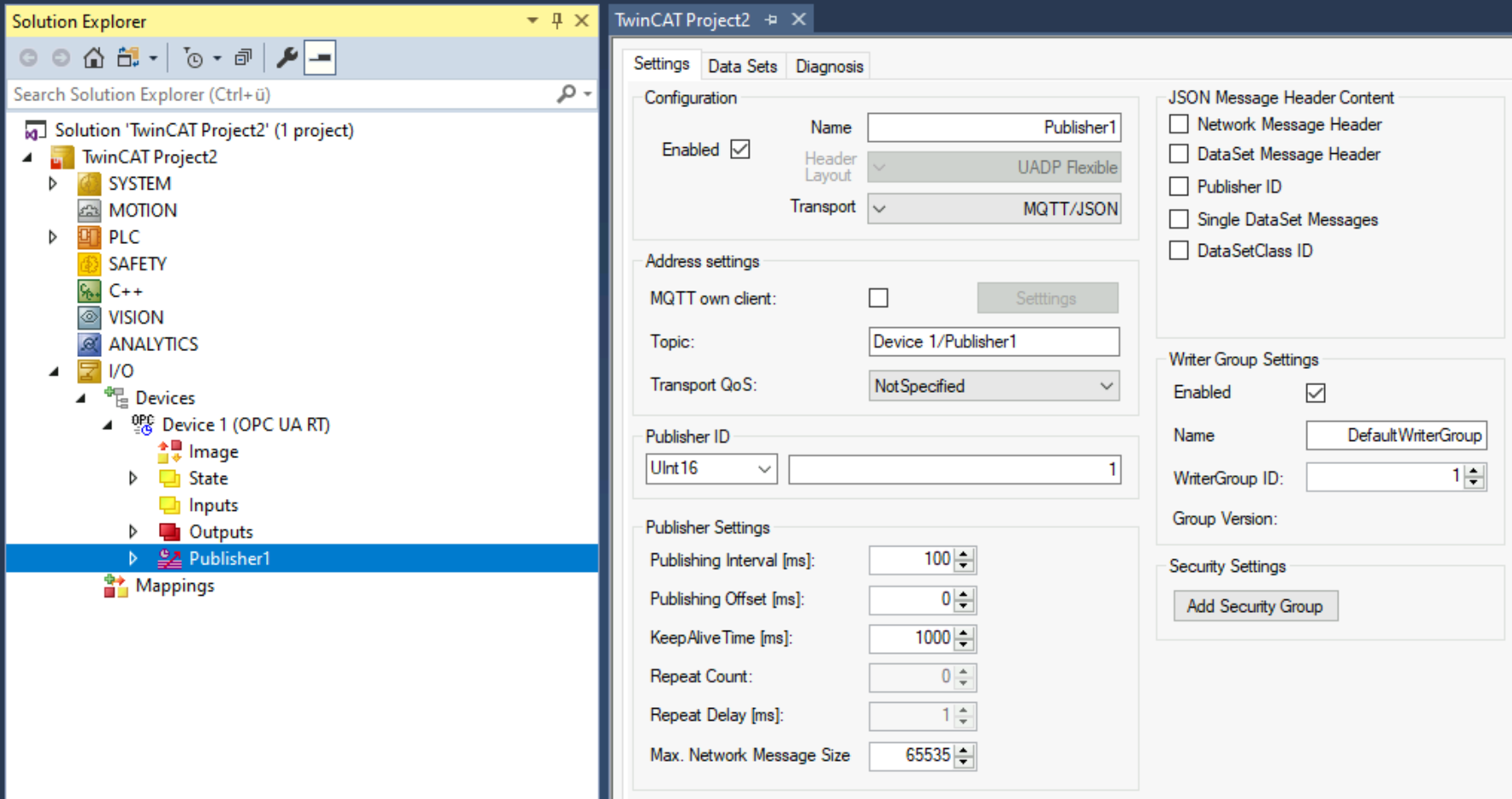Toggle the Configuration Enabled checkbox

click(x=740, y=150)
